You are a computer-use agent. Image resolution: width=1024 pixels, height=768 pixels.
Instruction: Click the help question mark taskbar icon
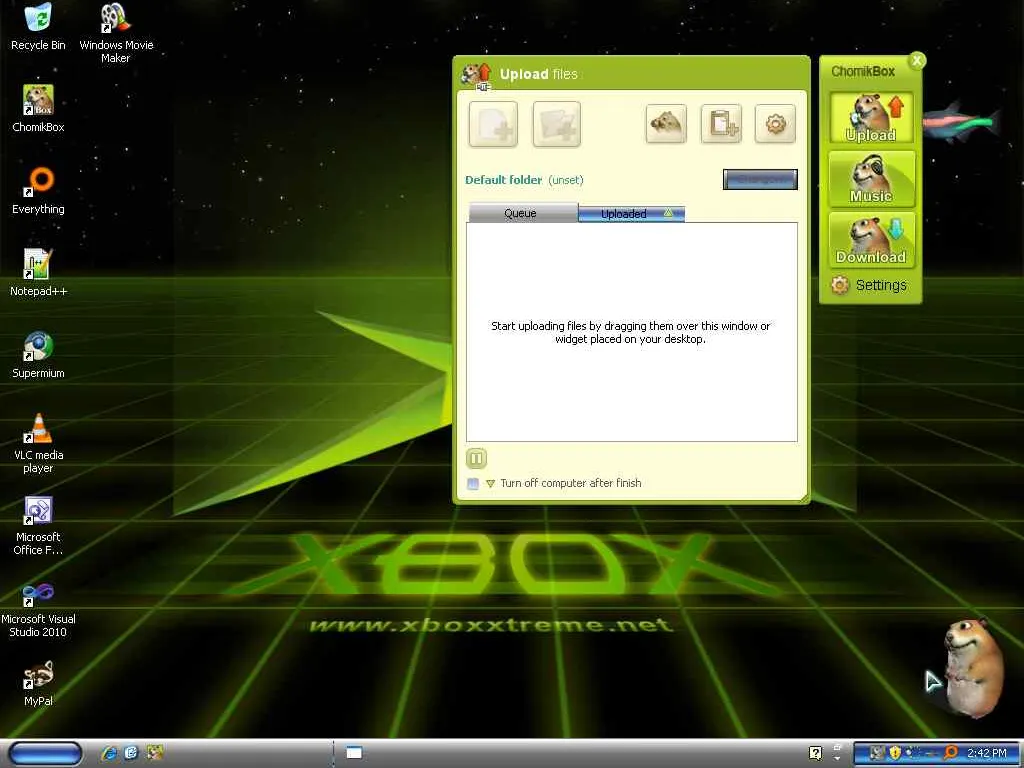coord(816,753)
